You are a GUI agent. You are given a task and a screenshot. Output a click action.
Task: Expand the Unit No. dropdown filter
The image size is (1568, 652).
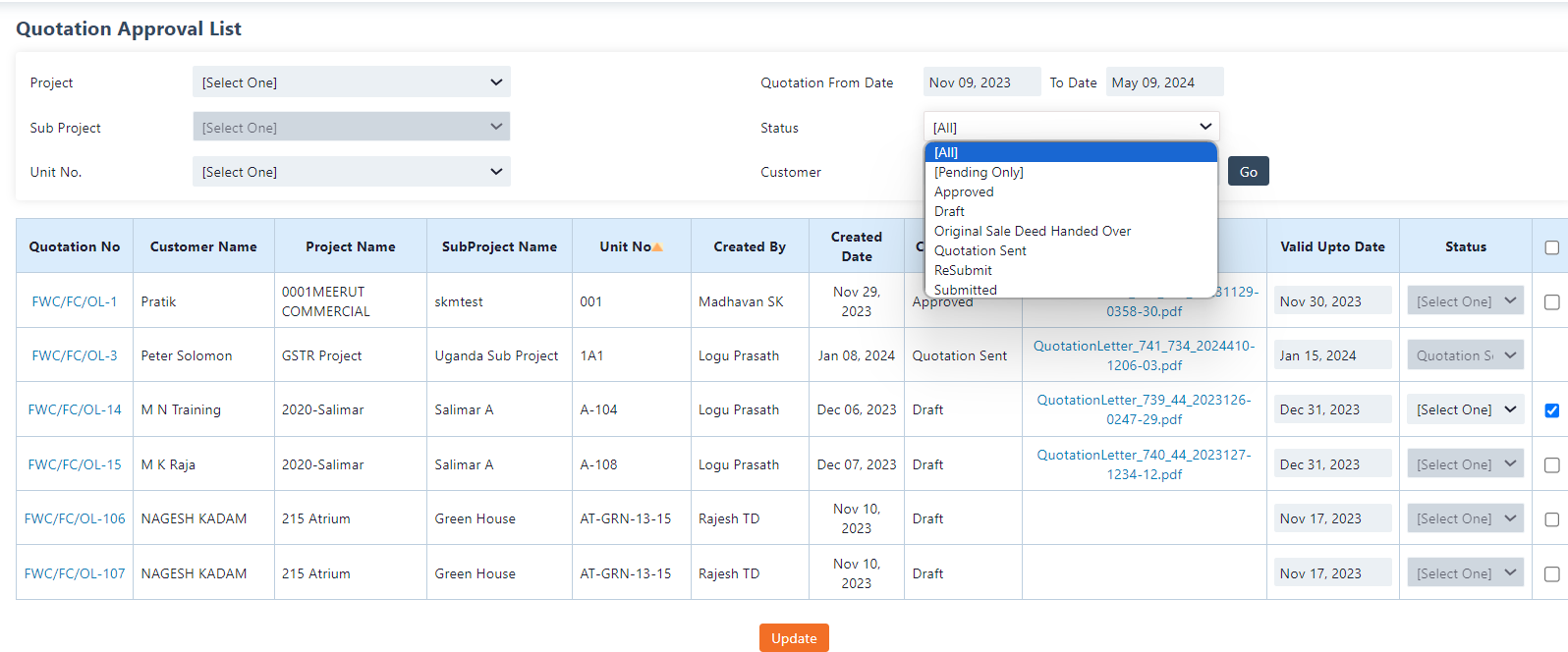tap(351, 172)
